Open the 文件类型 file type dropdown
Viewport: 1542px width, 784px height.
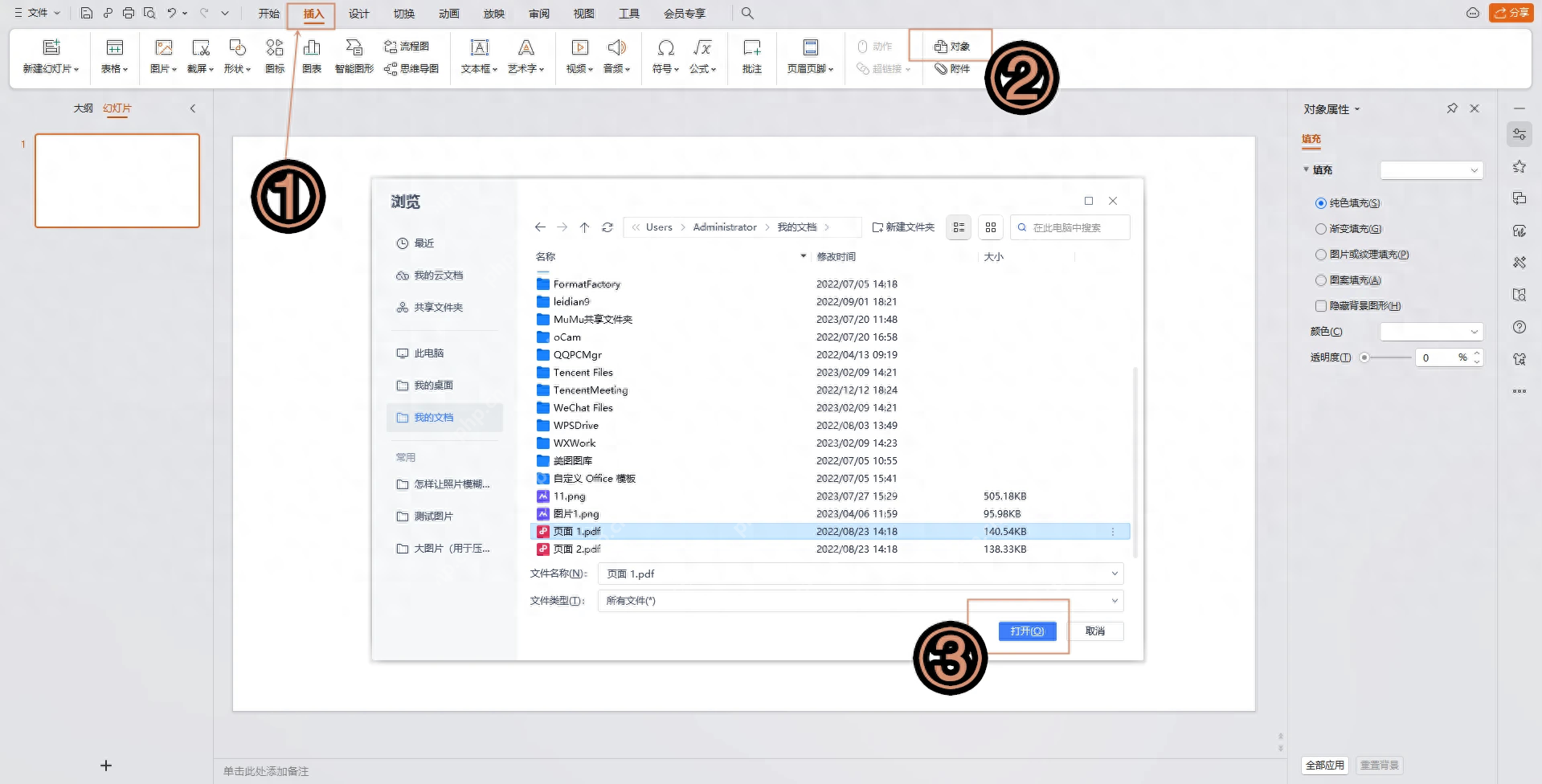click(x=1114, y=600)
